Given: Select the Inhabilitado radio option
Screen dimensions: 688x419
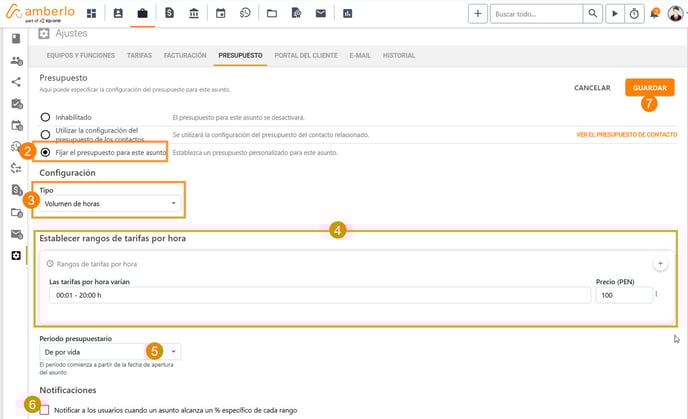Looking at the screenshot, I should point(45,117).
